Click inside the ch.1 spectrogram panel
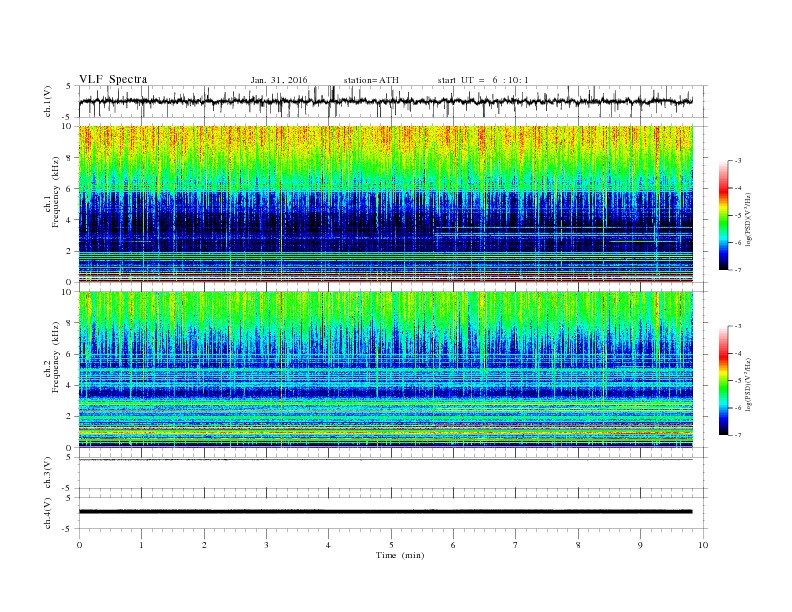The image size is (792, 612). pyautogui.click(x=386, y=204)
